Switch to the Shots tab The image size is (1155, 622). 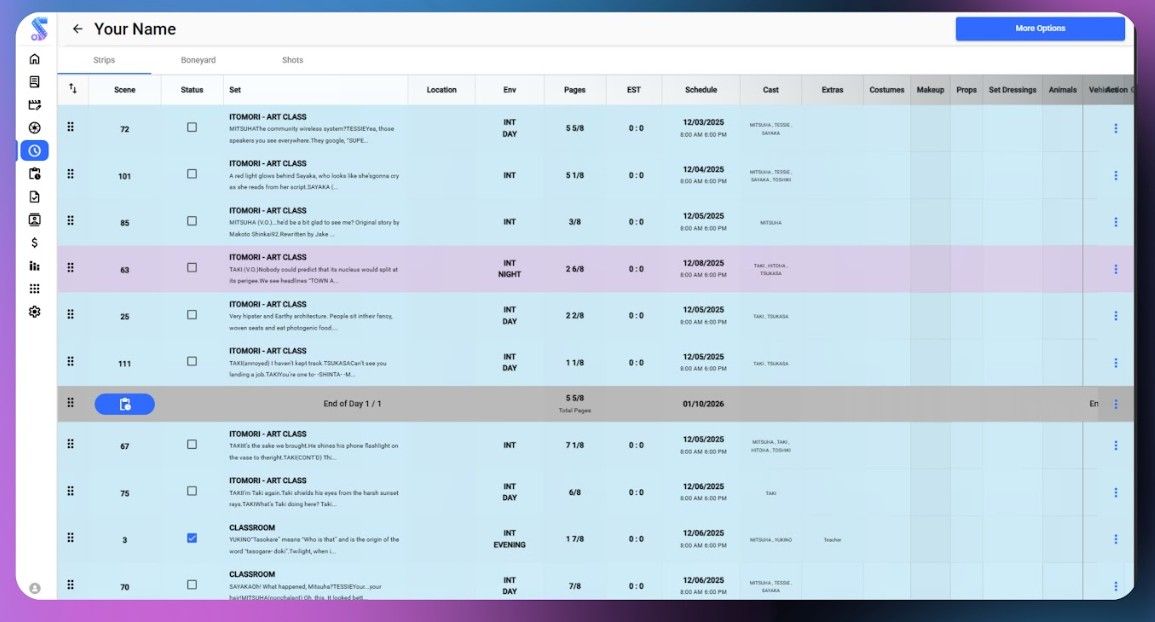pyautogui.click(x=292, y=59)
